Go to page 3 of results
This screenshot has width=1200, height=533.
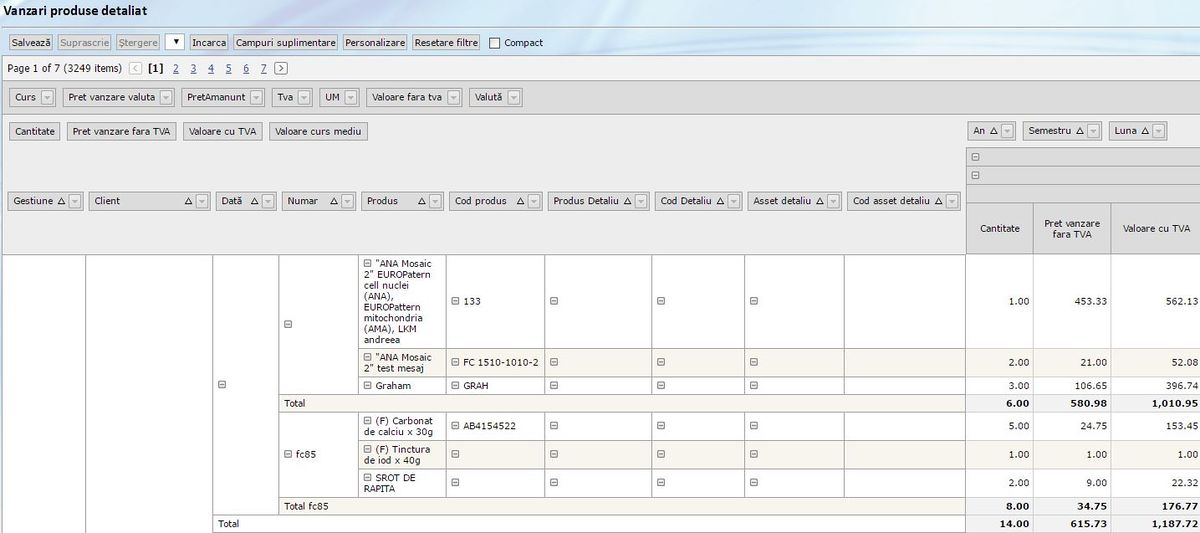(193, 69)
